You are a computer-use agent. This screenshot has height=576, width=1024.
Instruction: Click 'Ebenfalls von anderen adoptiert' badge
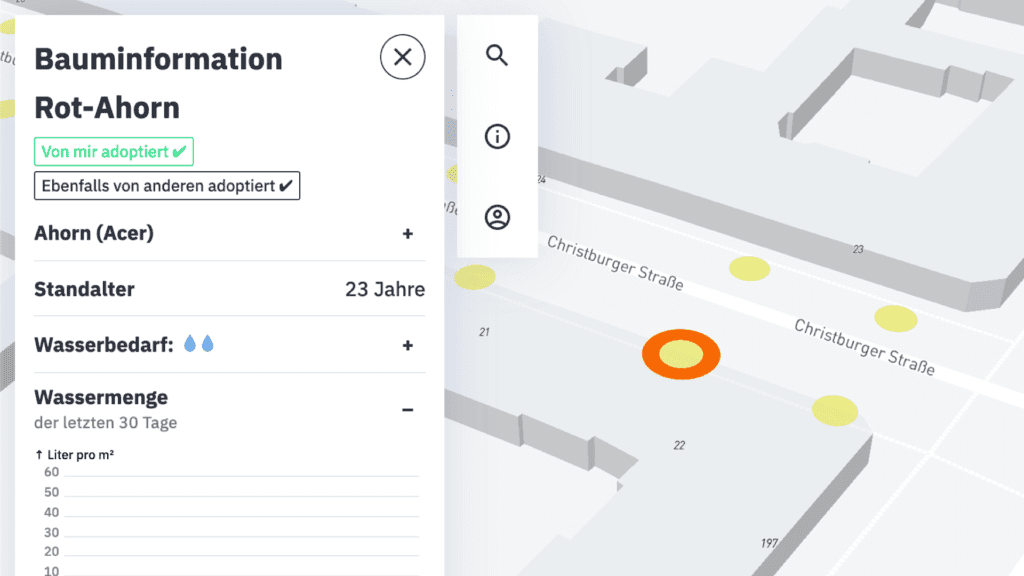click(x=167, y=185)
